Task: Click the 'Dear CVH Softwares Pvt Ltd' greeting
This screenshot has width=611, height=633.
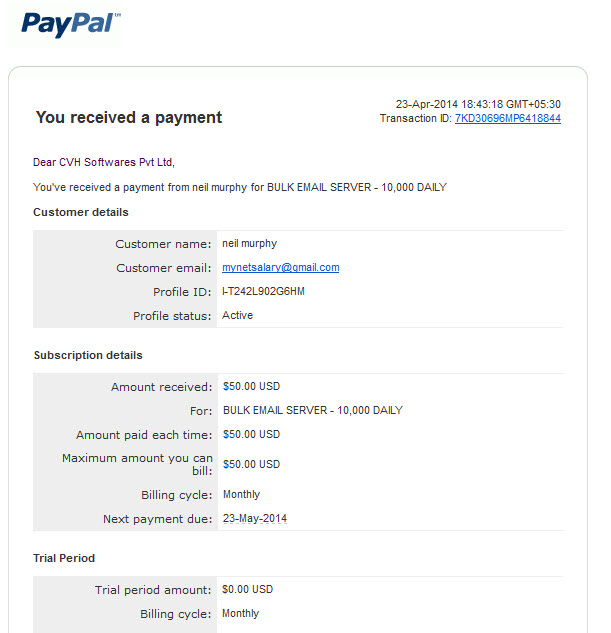Action: [104, 162]
